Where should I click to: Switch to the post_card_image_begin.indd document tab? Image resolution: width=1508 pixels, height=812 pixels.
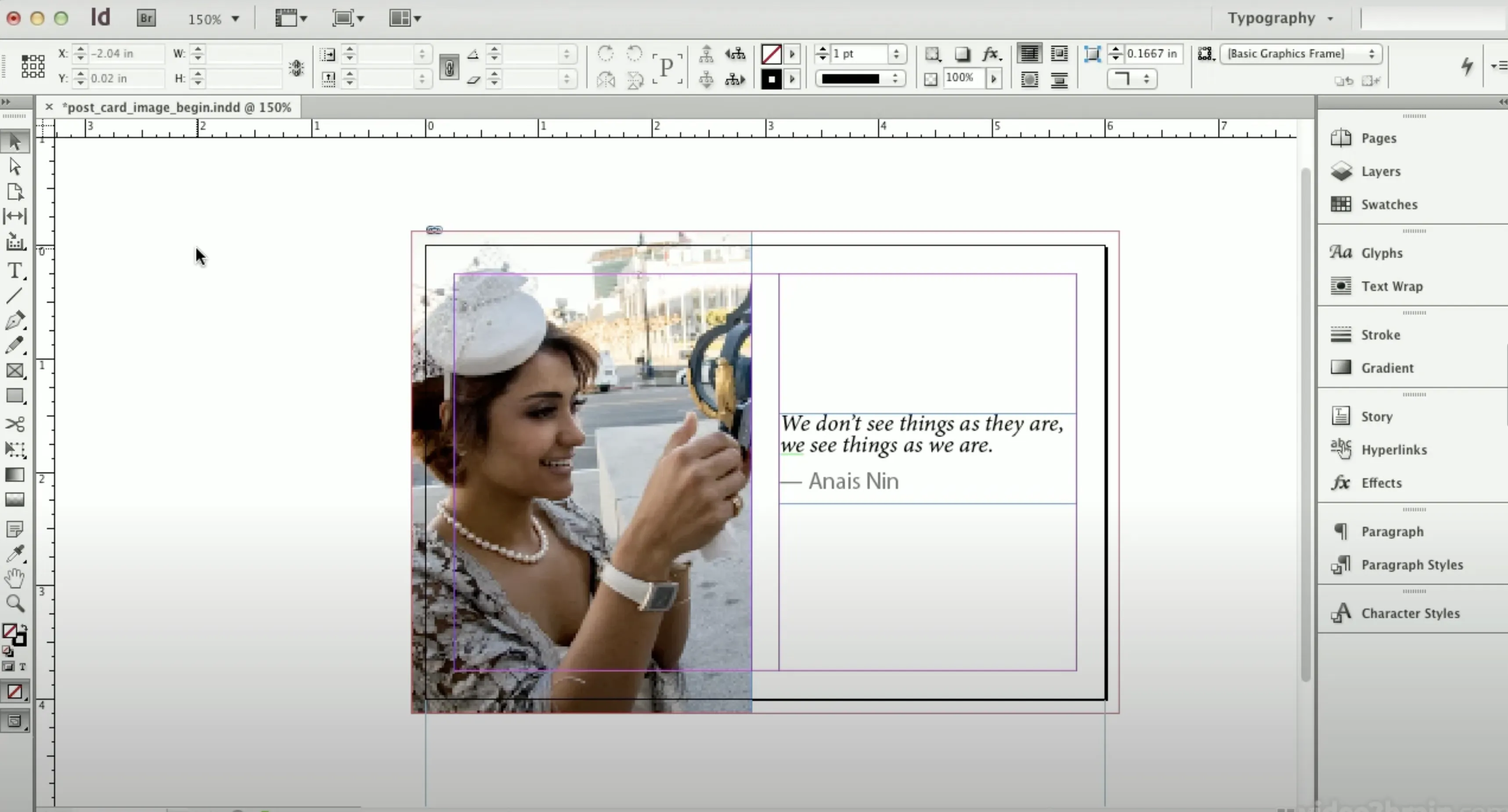[x=176, y=108]
